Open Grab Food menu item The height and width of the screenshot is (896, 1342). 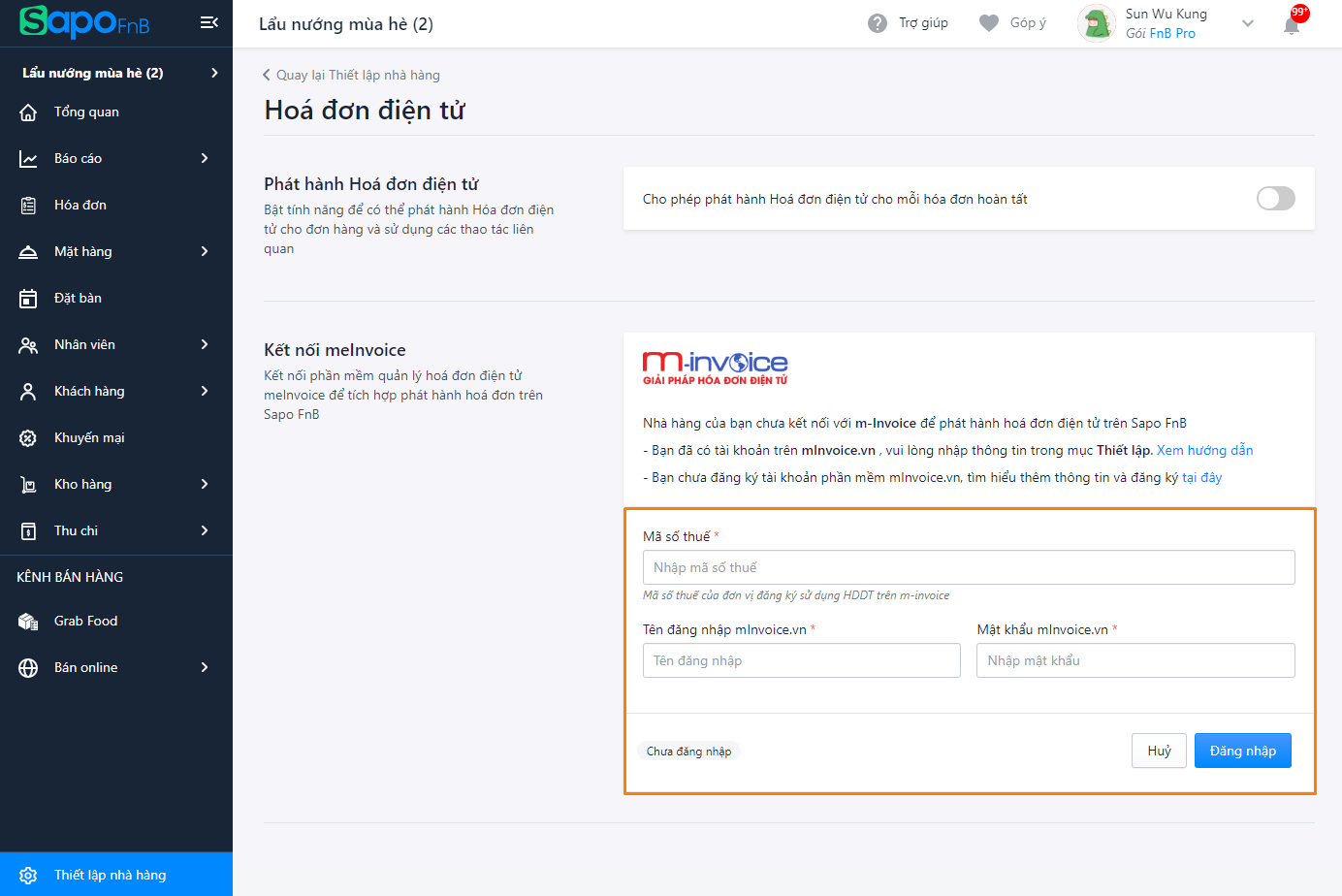(116, 622)
